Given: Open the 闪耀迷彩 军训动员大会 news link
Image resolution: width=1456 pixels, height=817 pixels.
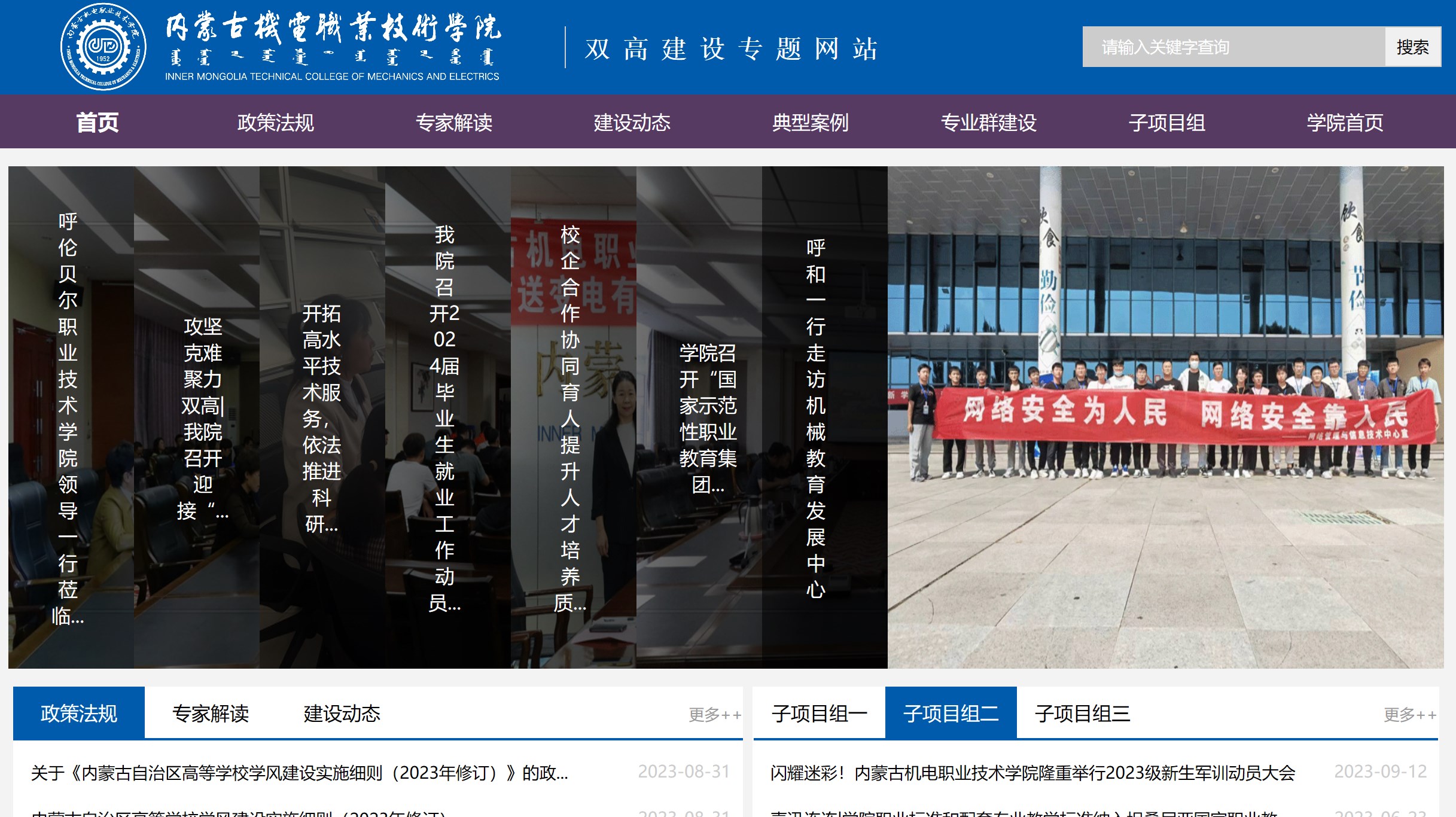Looking at the screenshot, I should point(1032,773).
